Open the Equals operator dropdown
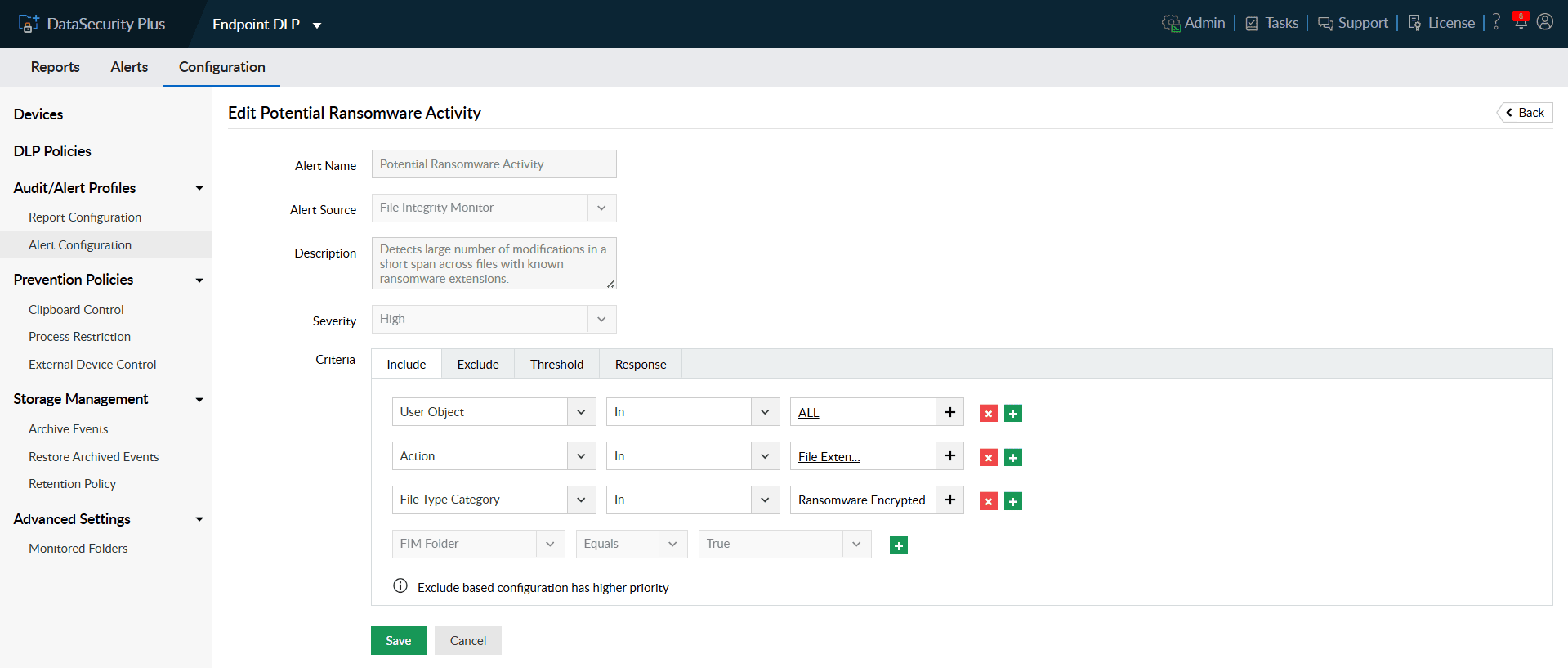1568x668 pixels. click(x=632, y=544)
